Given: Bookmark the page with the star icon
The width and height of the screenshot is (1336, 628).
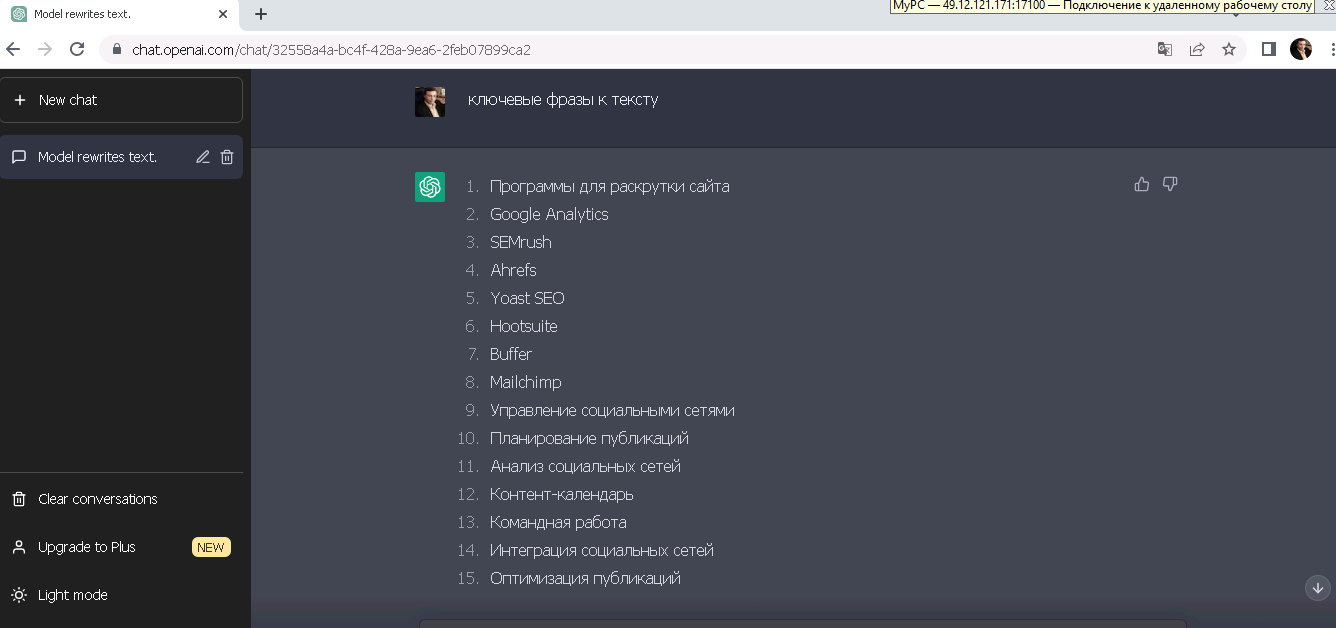Looking at the screenshot, I should click(1229, 48).
